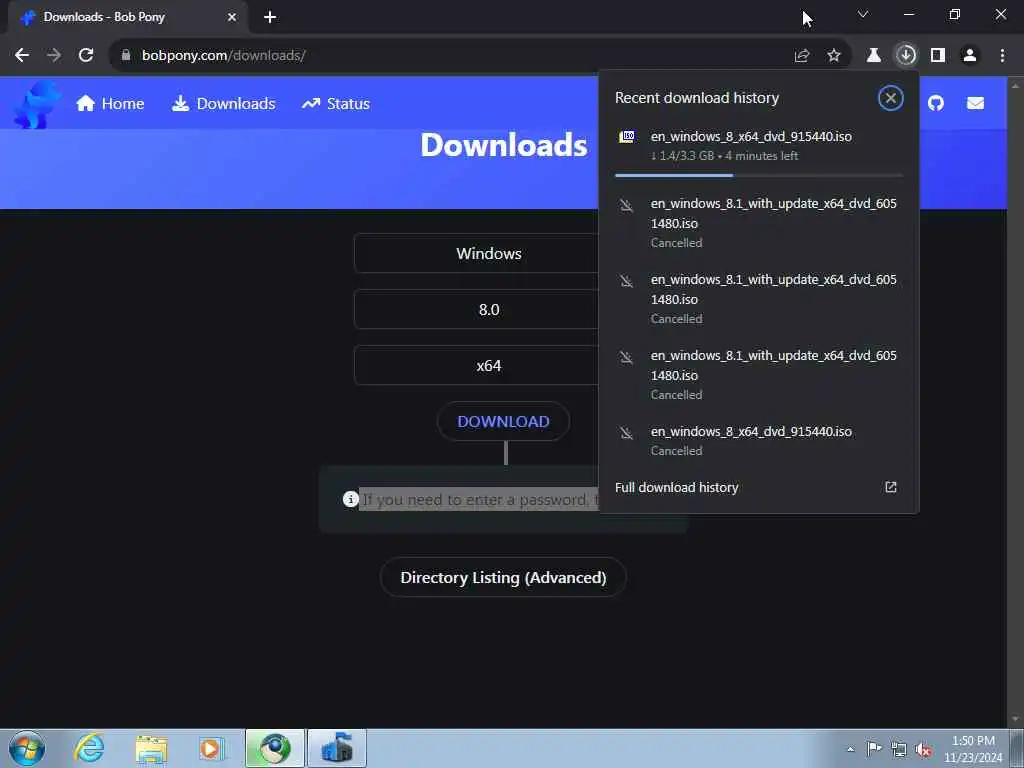This screenshot has height=768, width=1024.
Task: Show hidden system tray icons
Action: 850,749
